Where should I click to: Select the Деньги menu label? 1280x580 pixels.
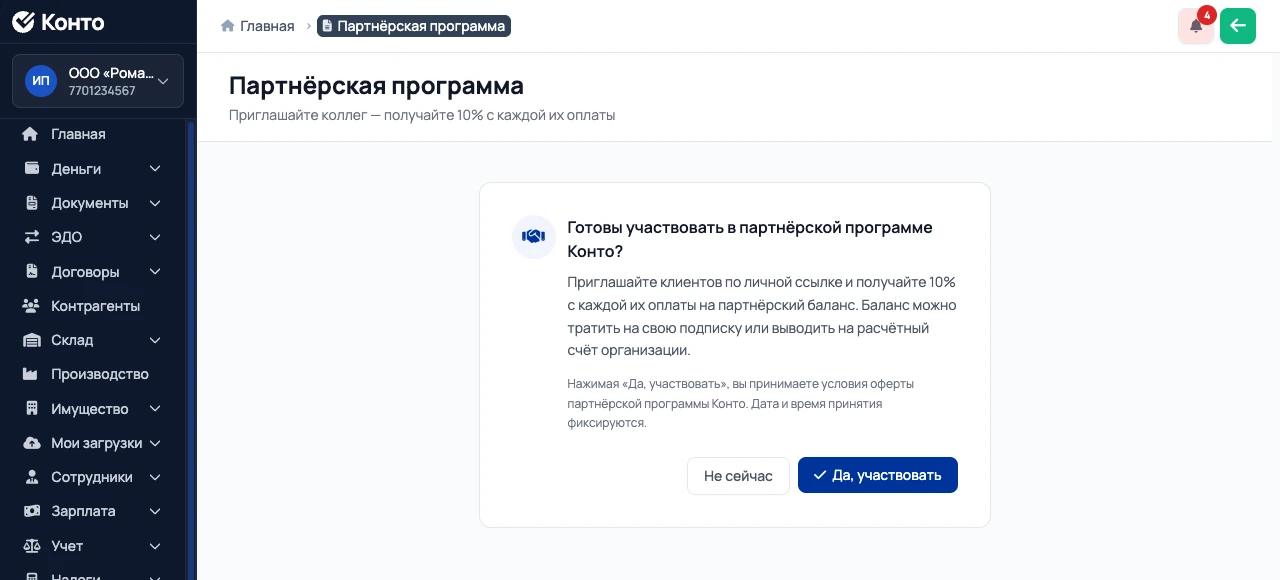(76, 169)
